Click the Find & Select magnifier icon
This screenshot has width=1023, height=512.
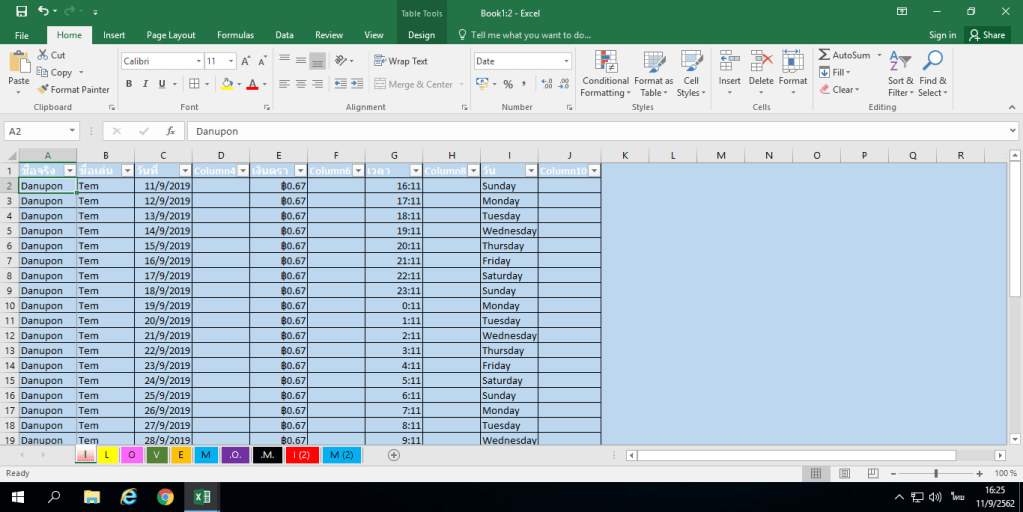tap(933, 62)
